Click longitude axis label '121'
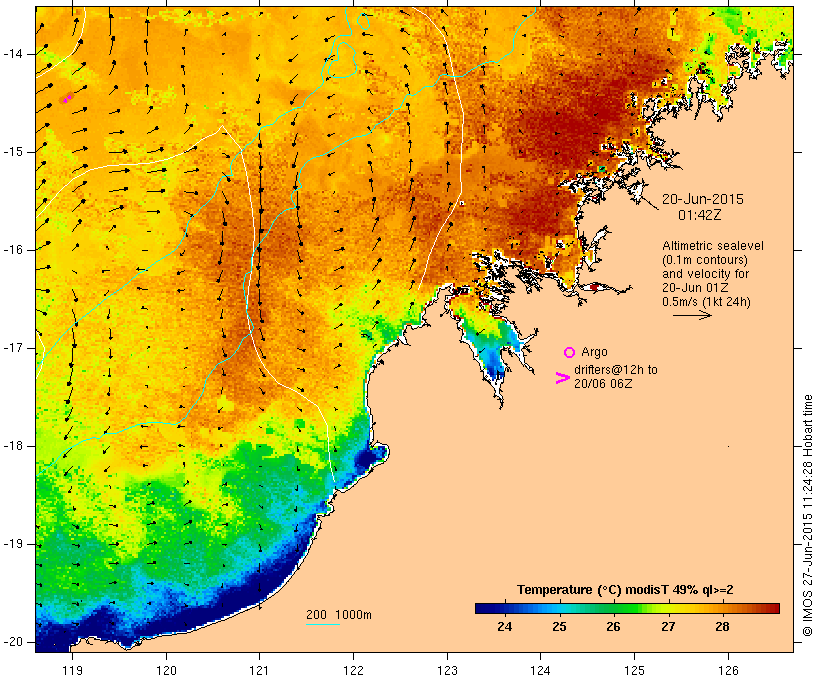This screenshot has height=680, width=820. (x=259, y=670)
